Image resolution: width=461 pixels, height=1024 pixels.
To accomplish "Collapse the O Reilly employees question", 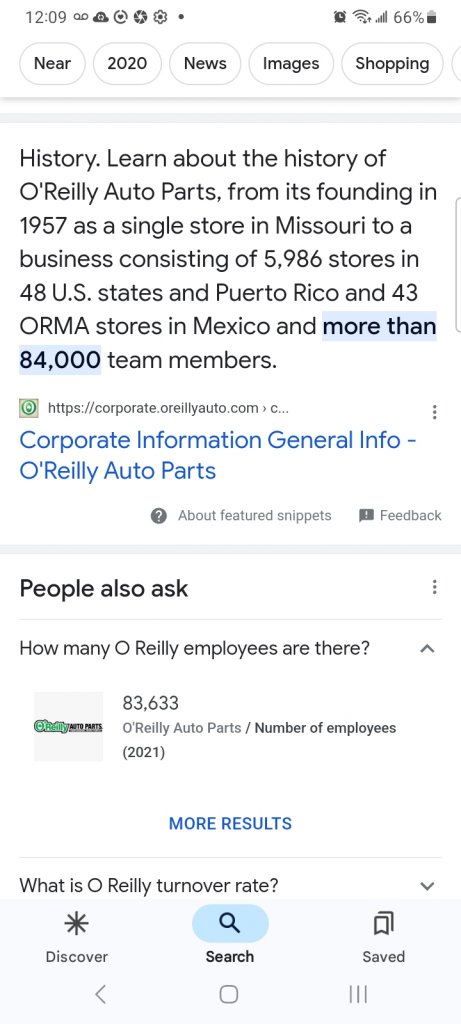I will [x=427, y=648].
